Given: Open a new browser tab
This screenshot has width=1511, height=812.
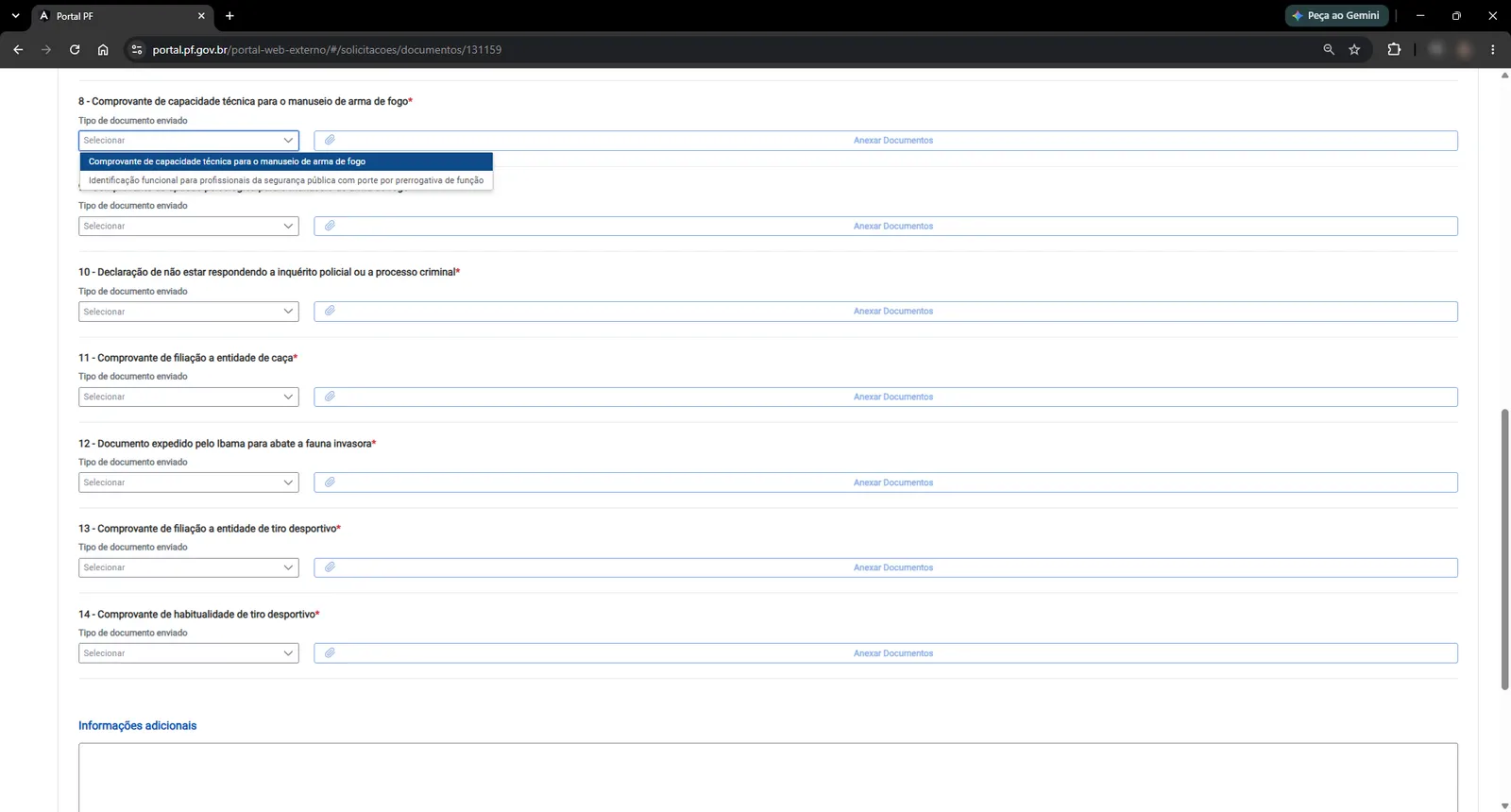Looking at the screenshot, I should 229,16.
